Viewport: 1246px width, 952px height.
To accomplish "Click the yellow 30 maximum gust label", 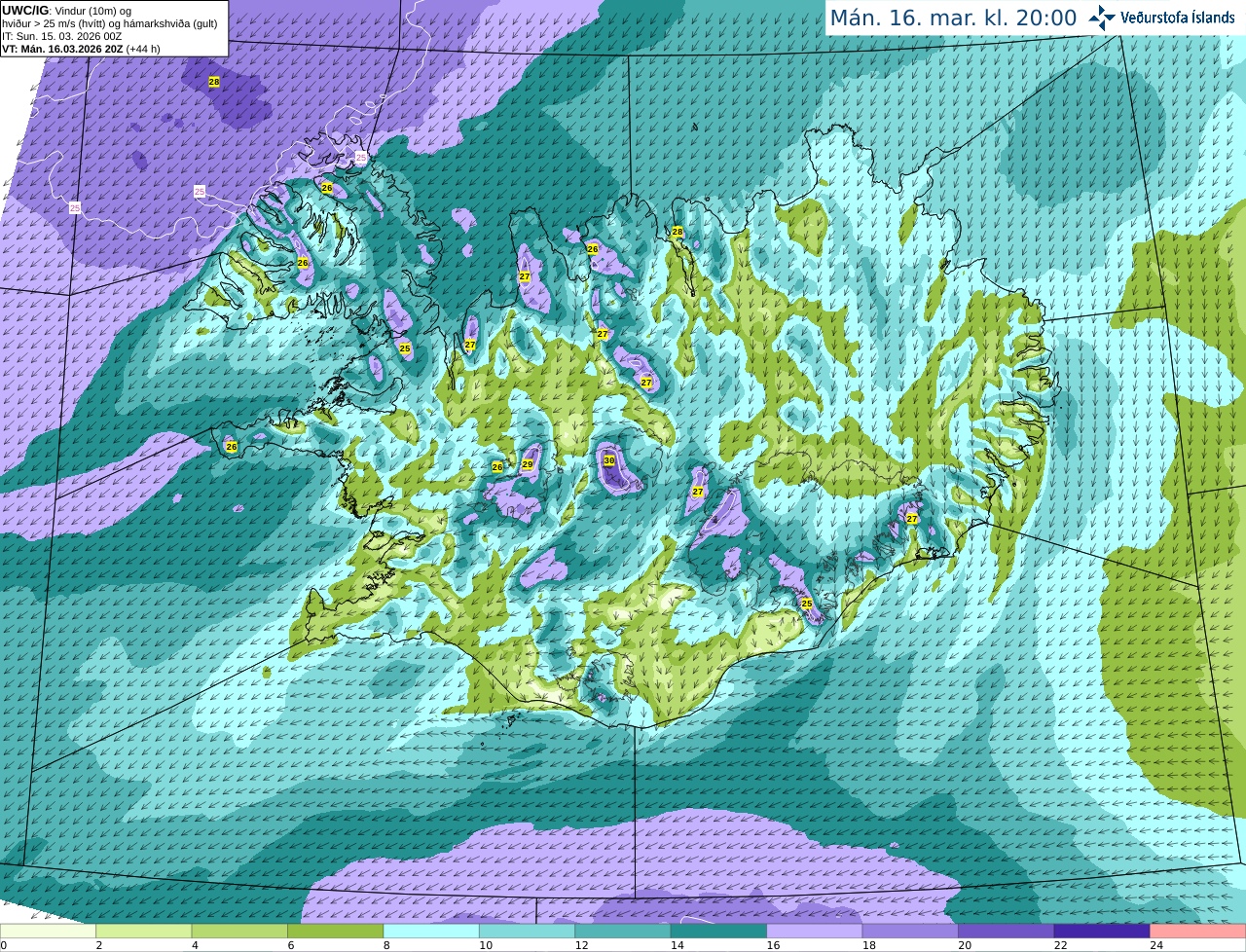I will 609,460.
